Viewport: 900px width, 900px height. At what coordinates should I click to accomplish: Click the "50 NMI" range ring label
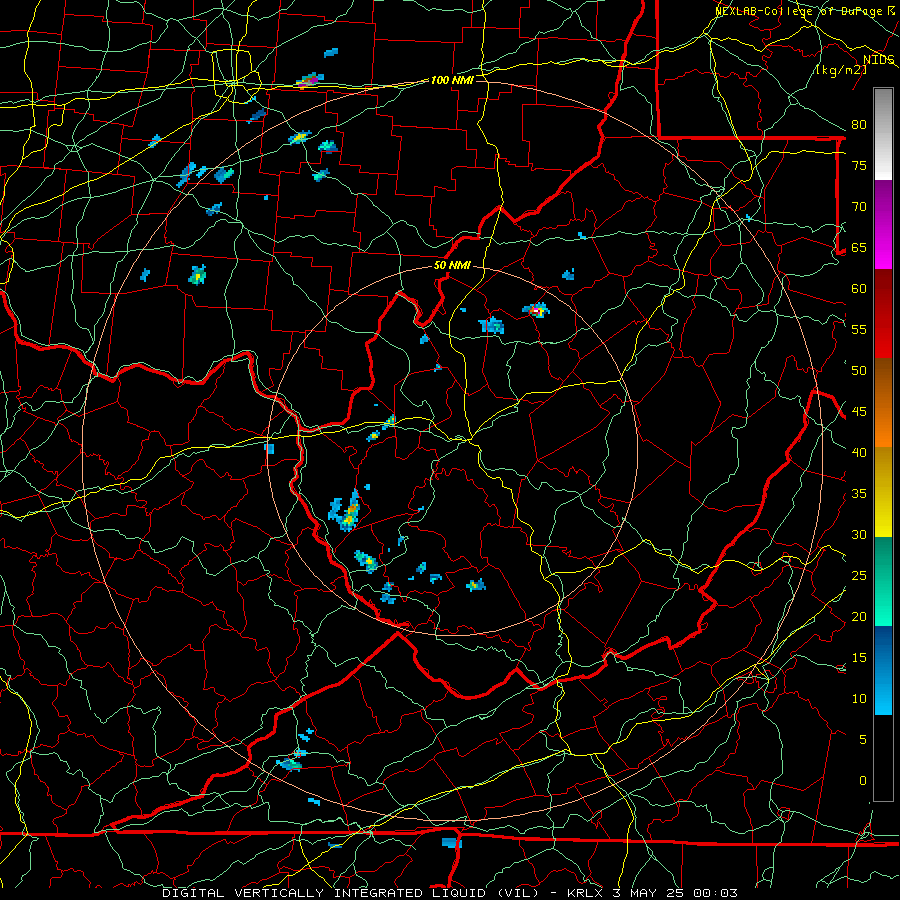pos(452,265)
